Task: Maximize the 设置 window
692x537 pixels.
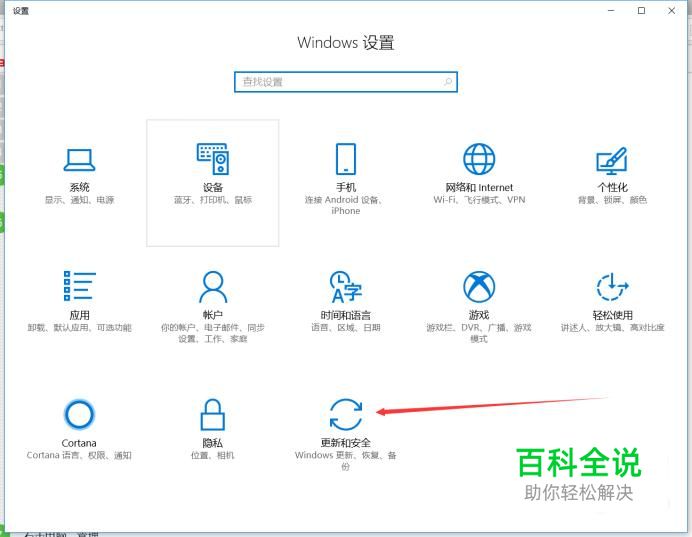Action: tap(641, 11)
